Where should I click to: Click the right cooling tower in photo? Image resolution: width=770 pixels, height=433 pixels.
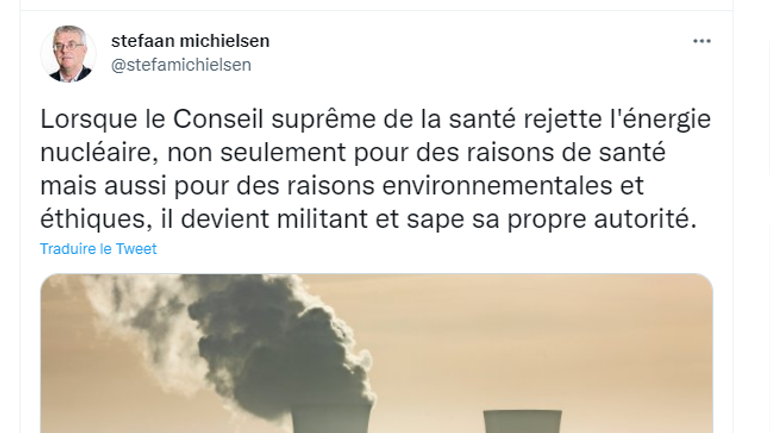point(522,421)
